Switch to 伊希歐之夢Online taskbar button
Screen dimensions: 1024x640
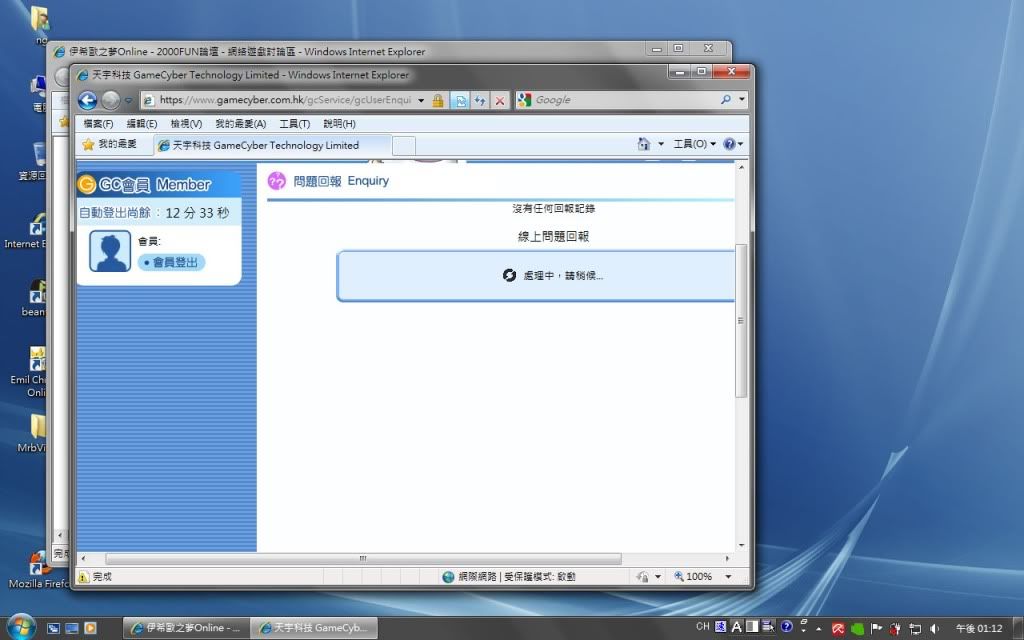click(186, 628)
